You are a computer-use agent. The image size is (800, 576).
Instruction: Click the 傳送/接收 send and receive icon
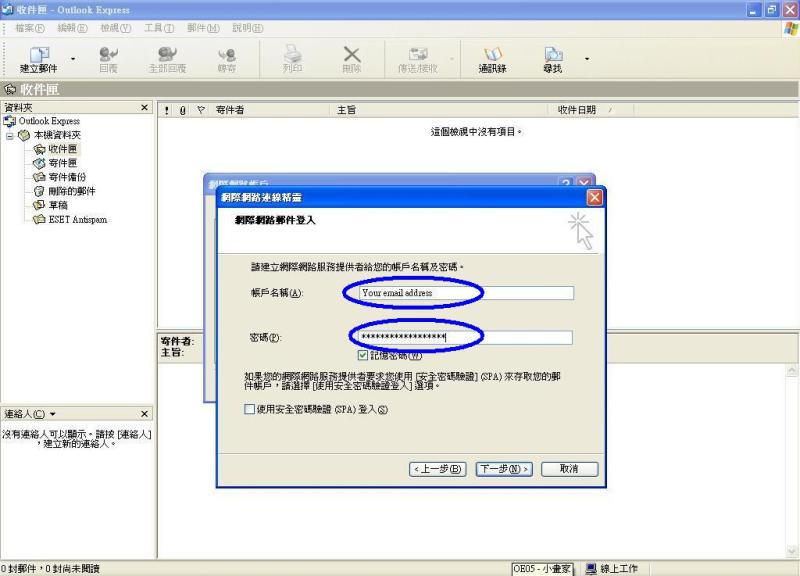point(418,59)
